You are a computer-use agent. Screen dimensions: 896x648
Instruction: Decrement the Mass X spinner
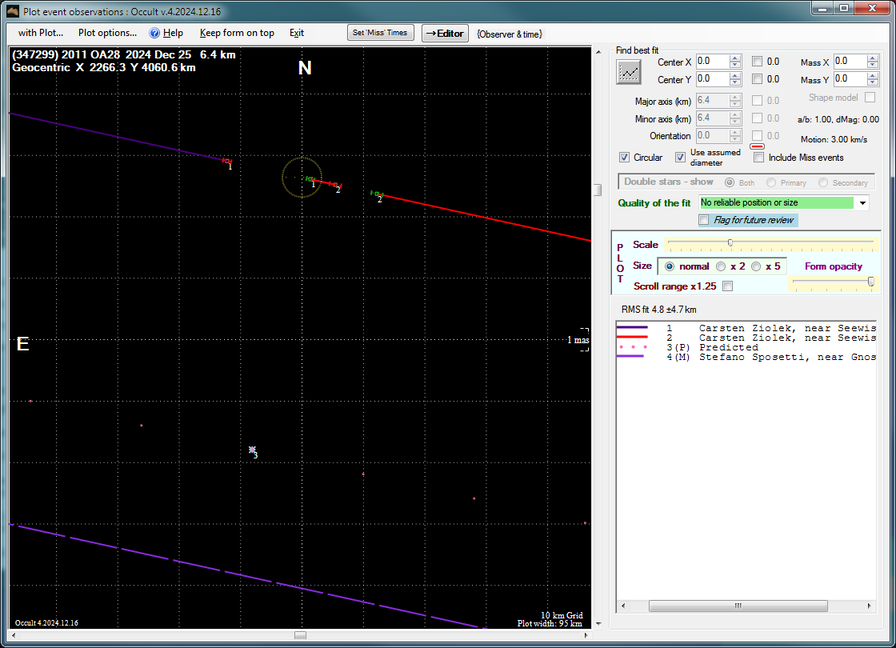(x=872, y=65)
